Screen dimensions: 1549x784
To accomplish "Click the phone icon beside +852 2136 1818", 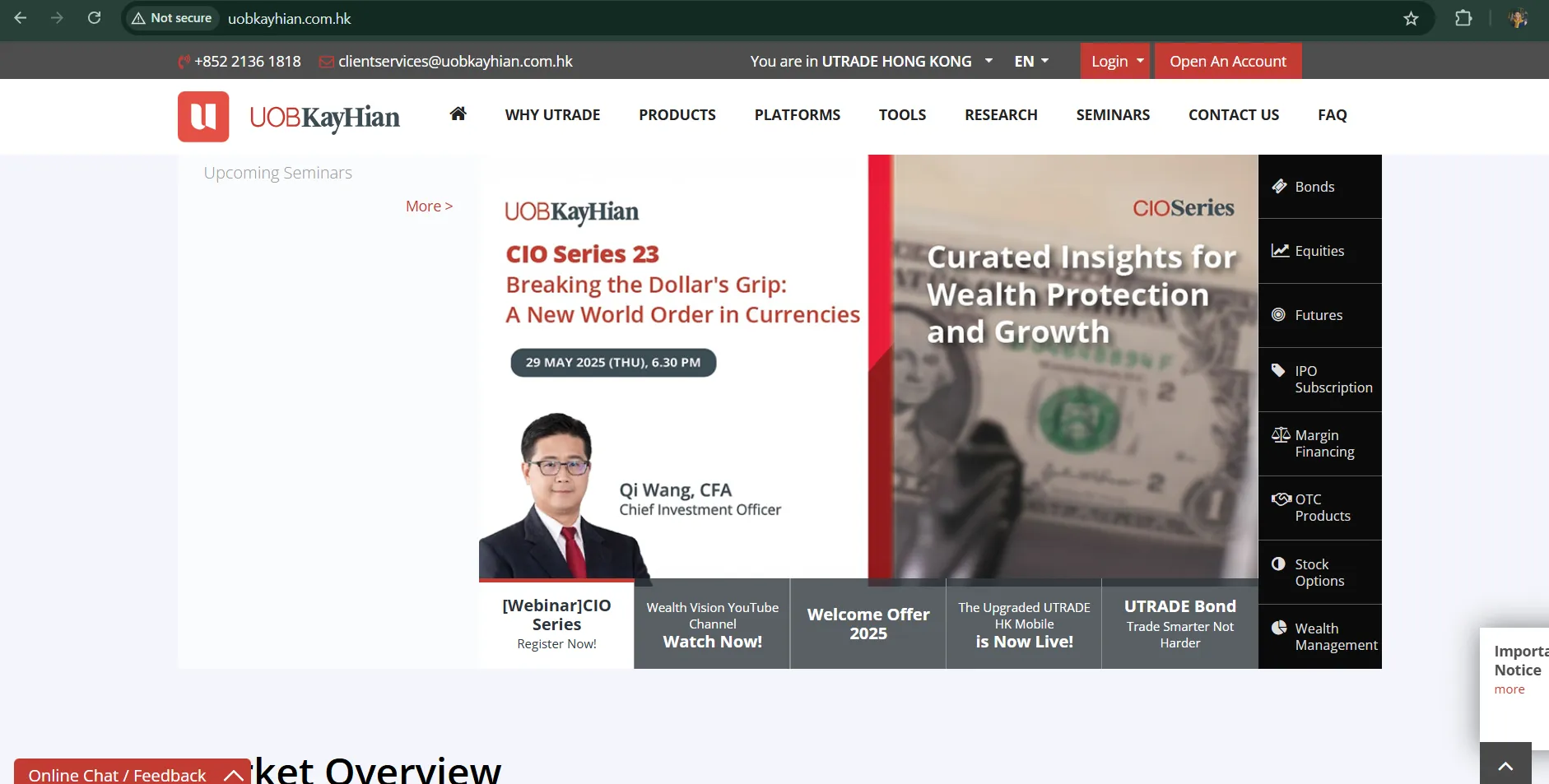I will 184,62.
